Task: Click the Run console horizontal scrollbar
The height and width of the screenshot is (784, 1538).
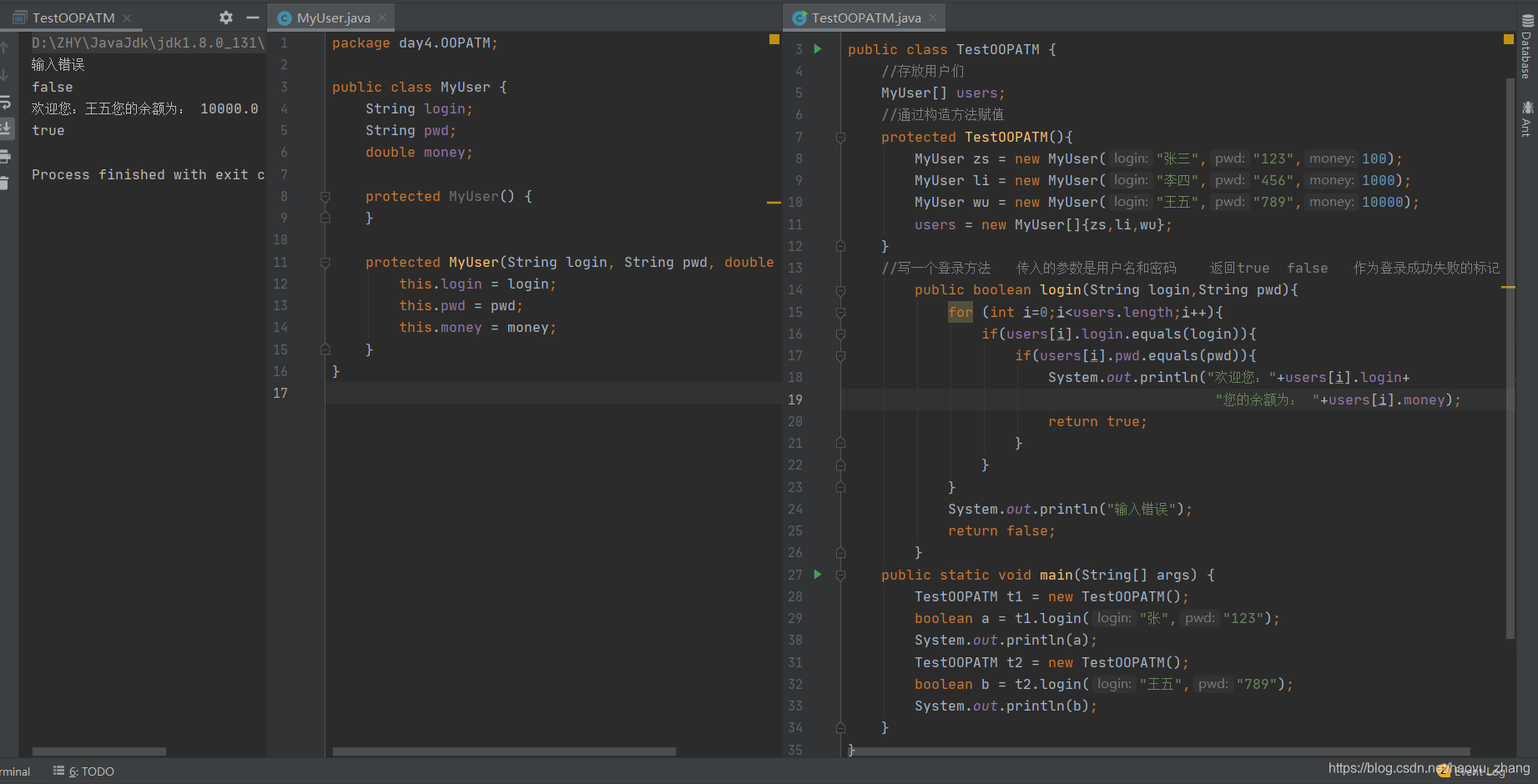Action: coord(98,751)
